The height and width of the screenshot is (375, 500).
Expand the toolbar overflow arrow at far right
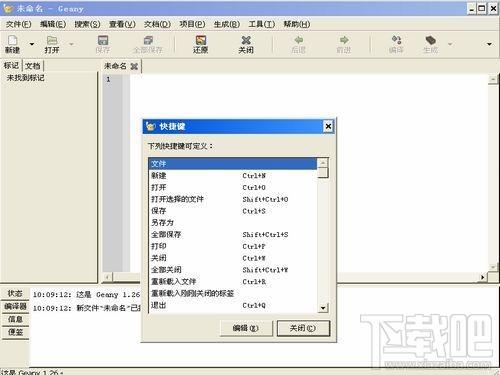tap(489, 44)
